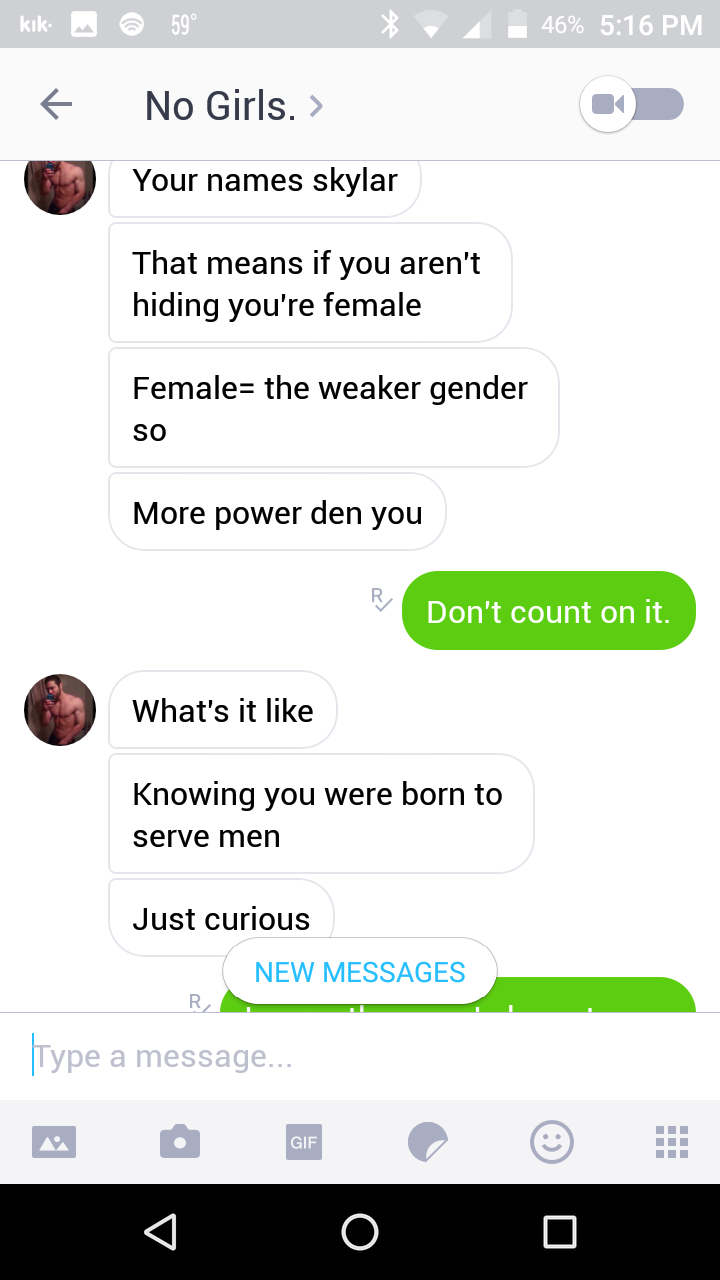This screenshot has width=720, height=1280.
Task: Expand chat info chevron beside No Girls.
Action: pyautogui.click(x=316, y=105)
